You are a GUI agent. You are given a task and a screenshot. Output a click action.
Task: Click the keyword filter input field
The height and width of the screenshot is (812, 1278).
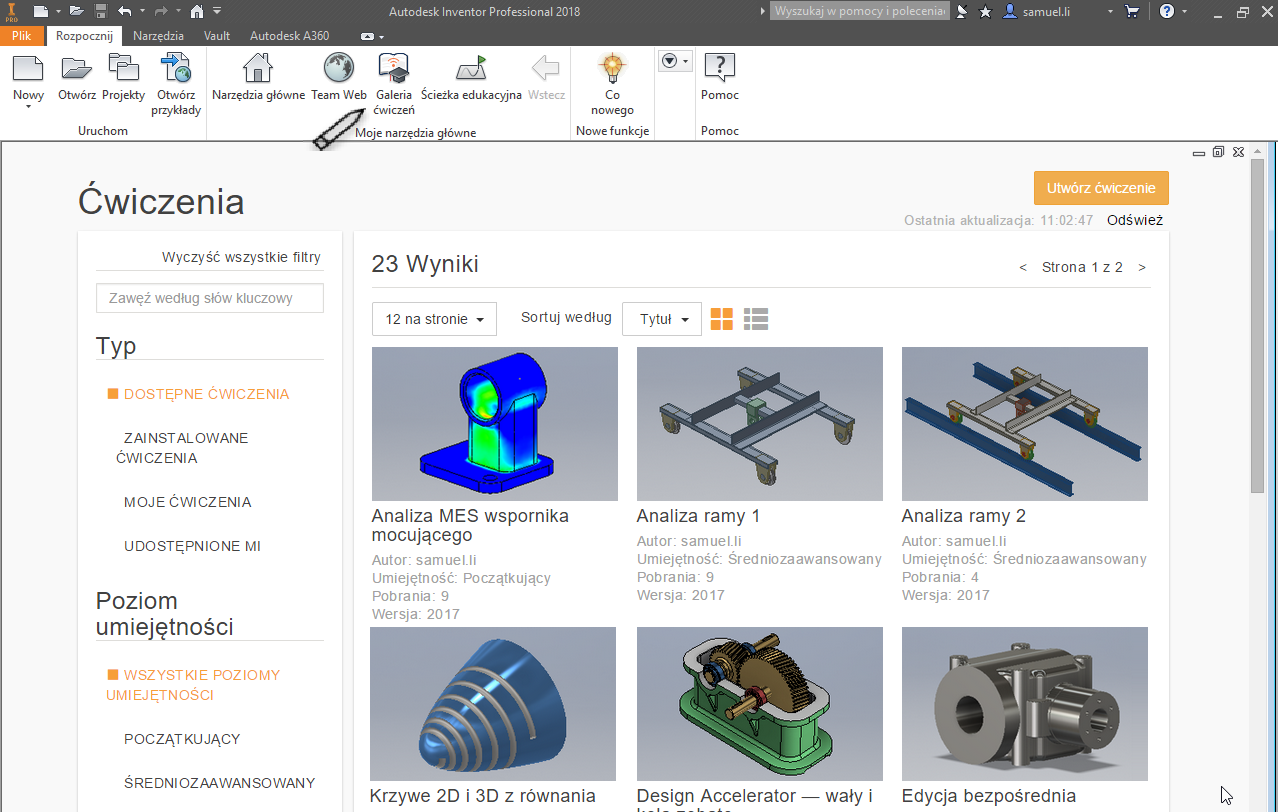(x=210, y=298)
